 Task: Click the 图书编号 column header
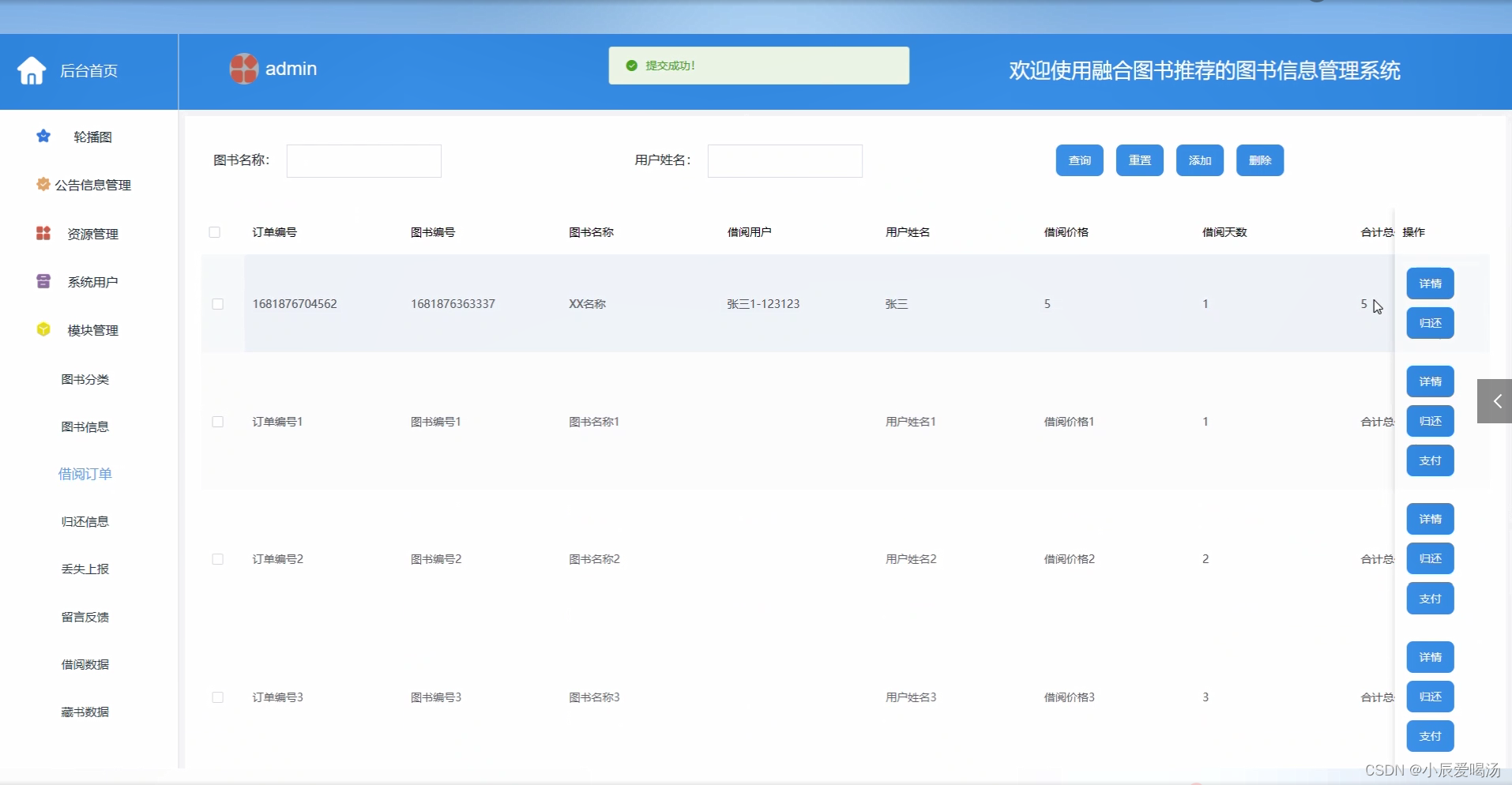tap(433, 232)
